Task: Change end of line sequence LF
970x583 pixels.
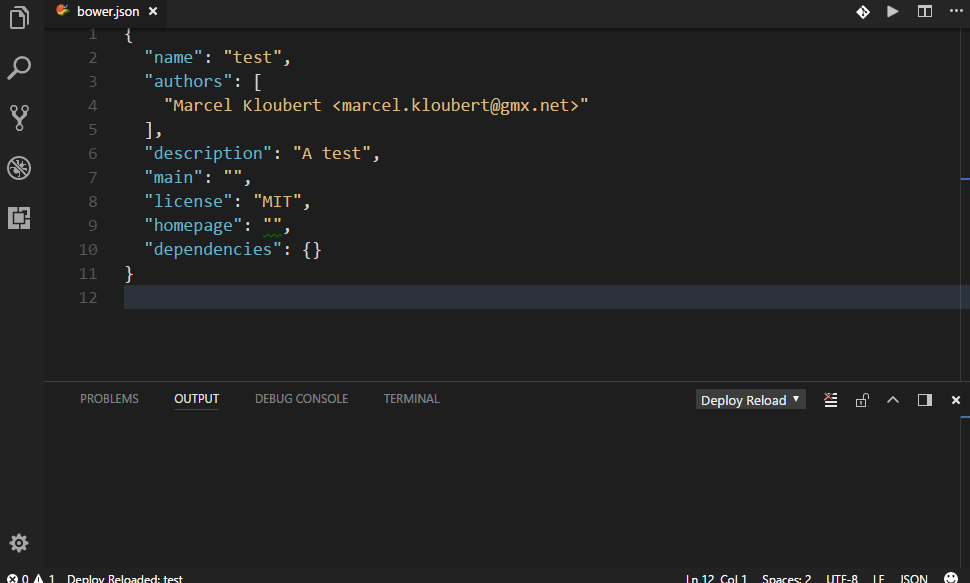Action: click(x=878, y=578)
